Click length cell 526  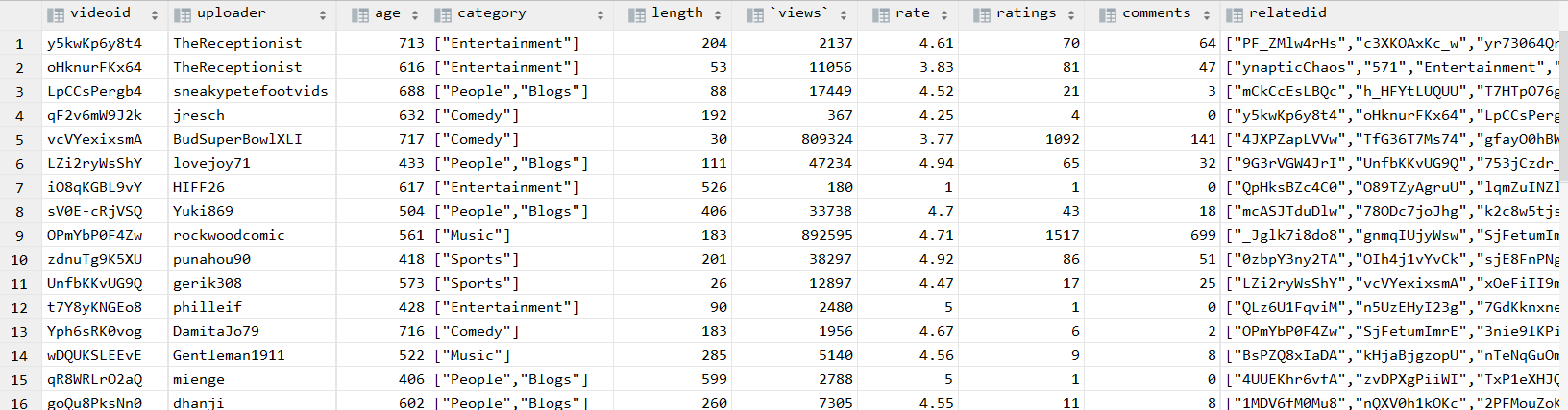714,187
